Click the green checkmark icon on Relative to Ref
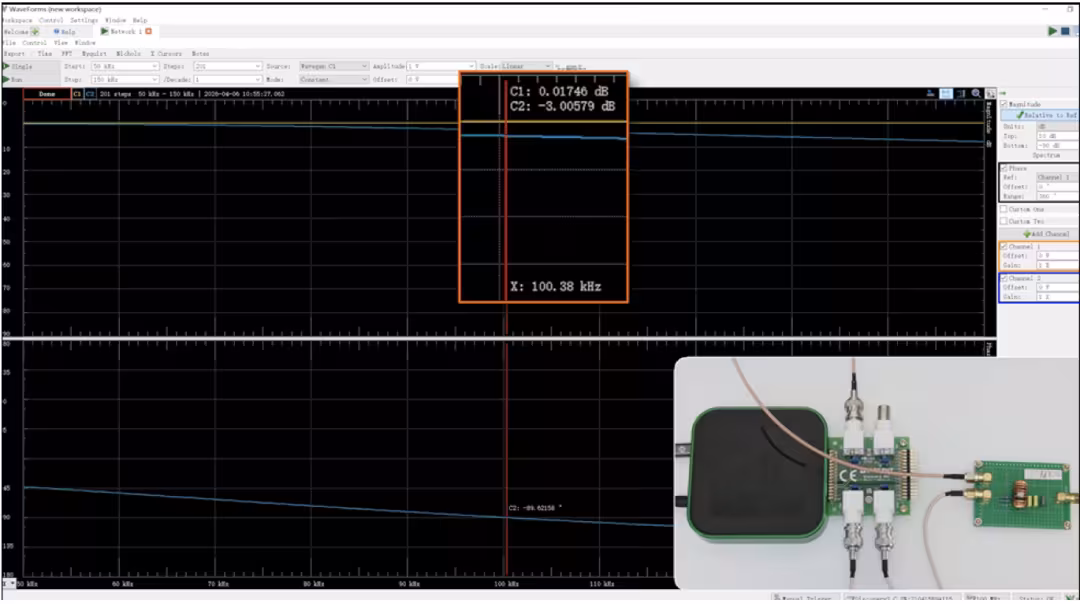The image size is (1080, 604). click(x=1020, y=115)
